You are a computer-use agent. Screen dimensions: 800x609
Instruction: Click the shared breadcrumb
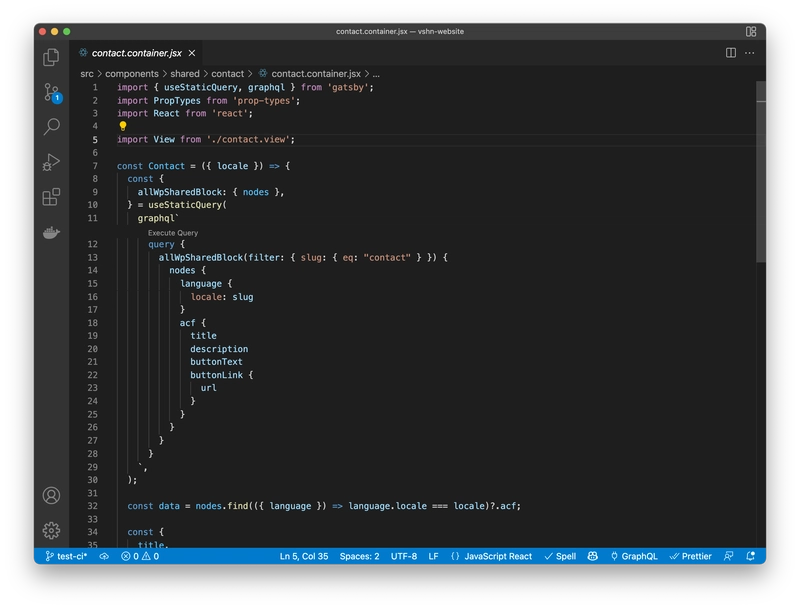[x=185, y=74]
